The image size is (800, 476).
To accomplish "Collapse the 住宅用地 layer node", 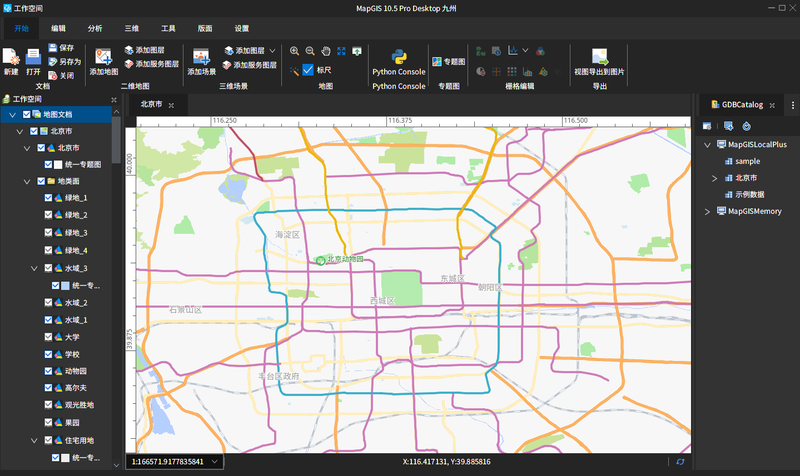I will click(34, 440).
